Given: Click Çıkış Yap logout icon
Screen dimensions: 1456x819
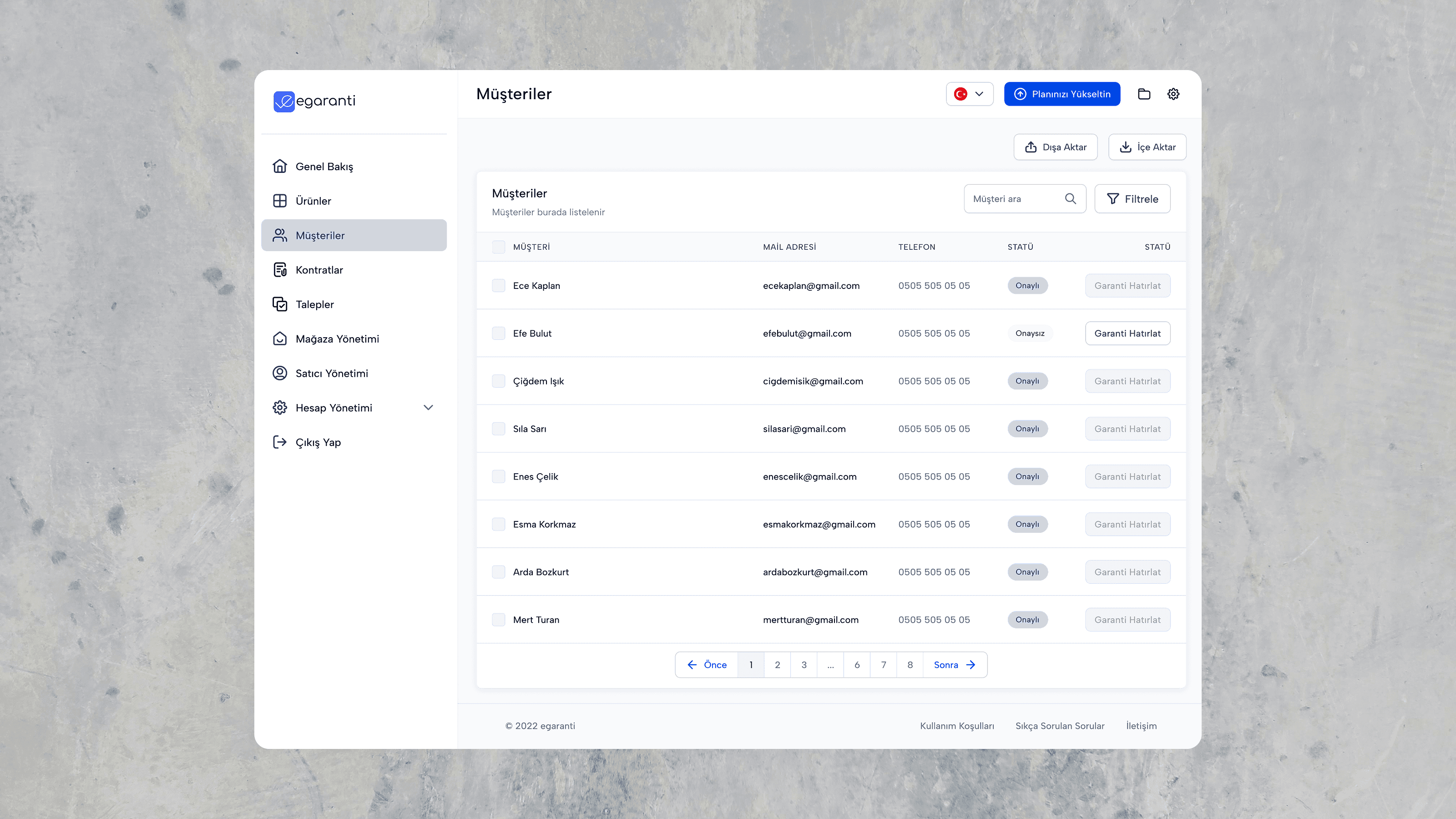Looking at the screenshot, I should click(280, 442).
